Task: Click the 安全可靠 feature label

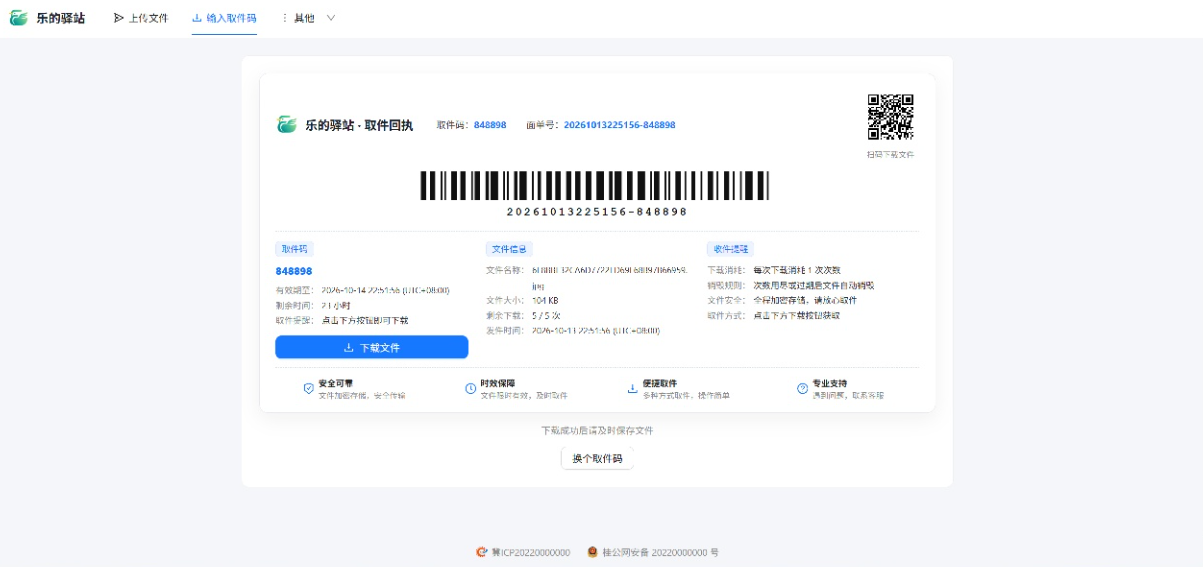Action: click(x=335, y=383)
